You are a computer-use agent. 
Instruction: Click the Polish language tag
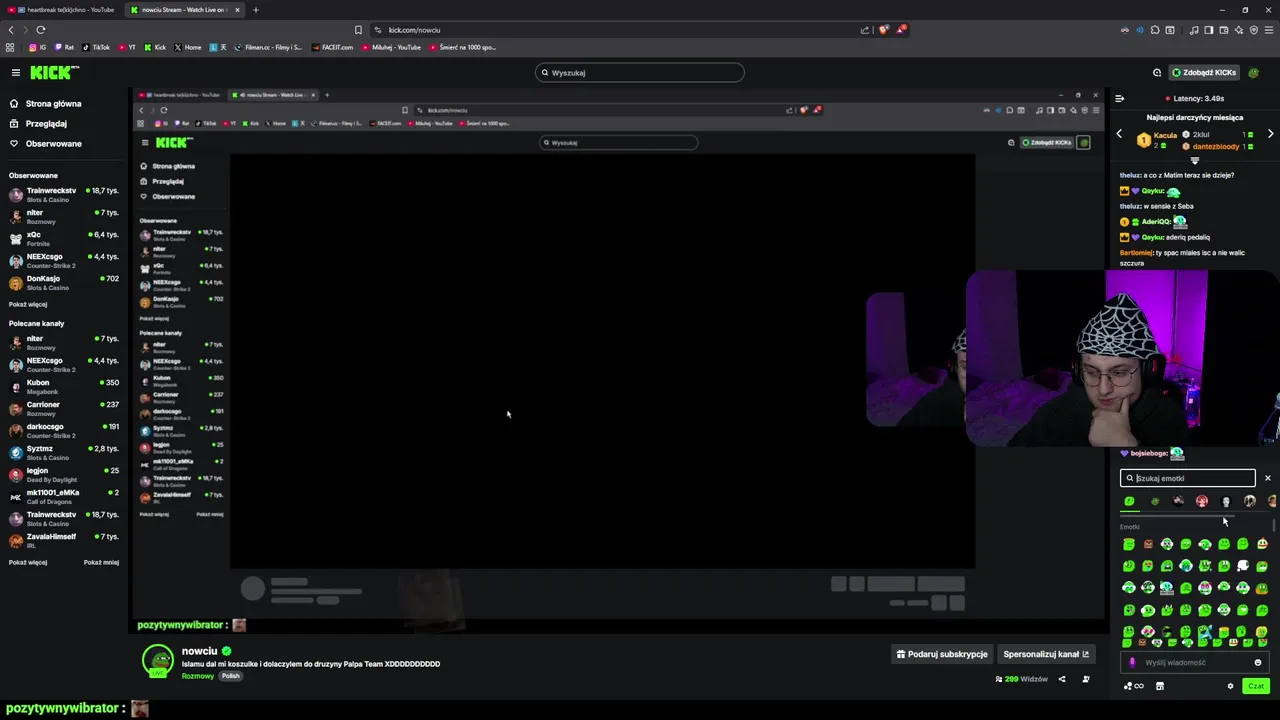[231, 676]
